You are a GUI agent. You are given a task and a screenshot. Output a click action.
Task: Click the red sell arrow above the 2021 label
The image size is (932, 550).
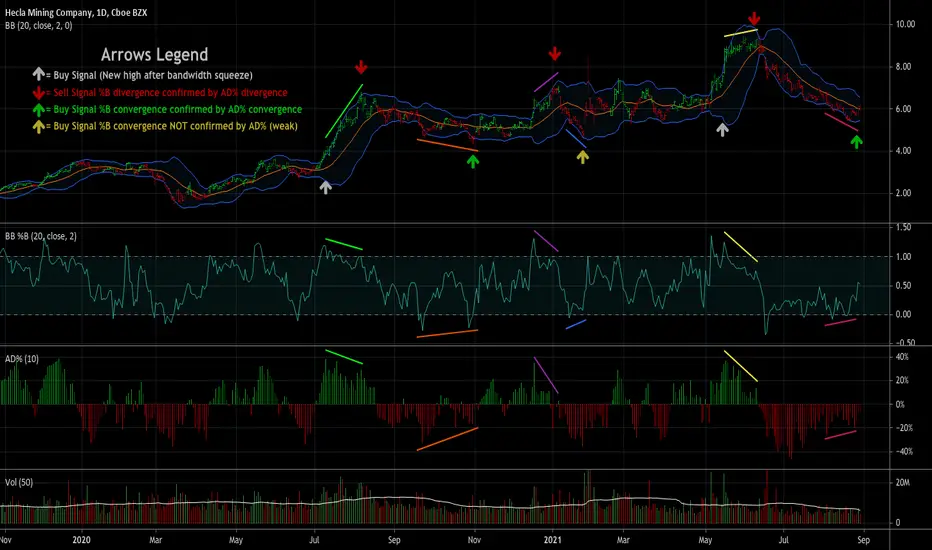(x=554, y=53)
